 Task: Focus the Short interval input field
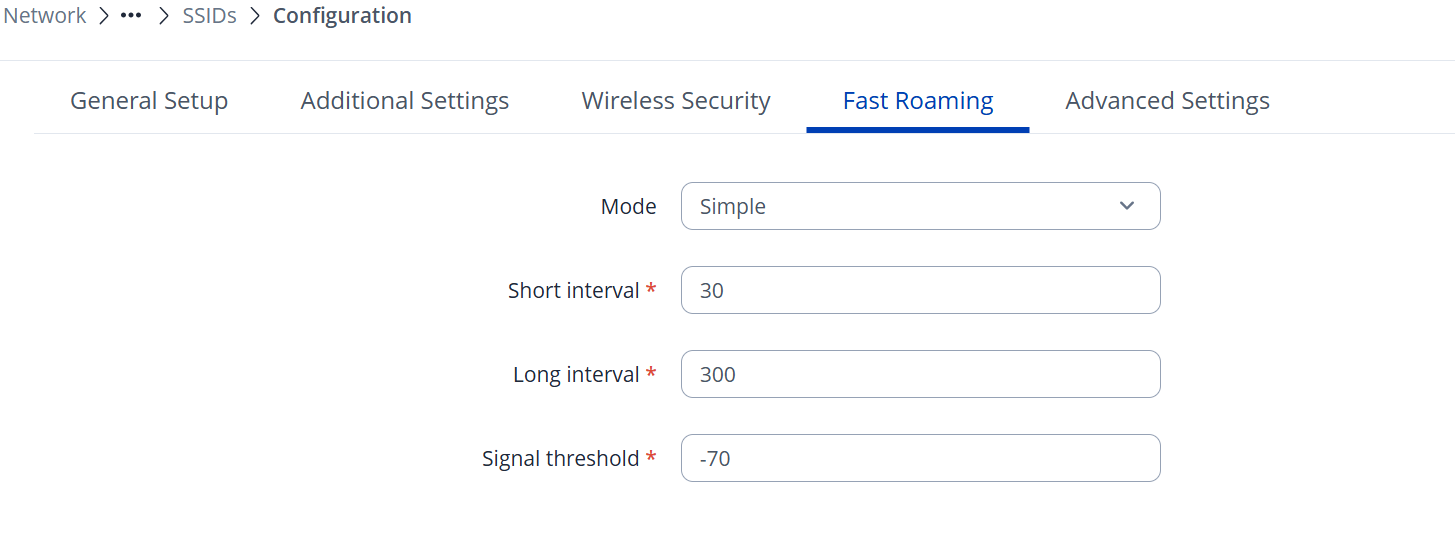[x=920, y=290]
